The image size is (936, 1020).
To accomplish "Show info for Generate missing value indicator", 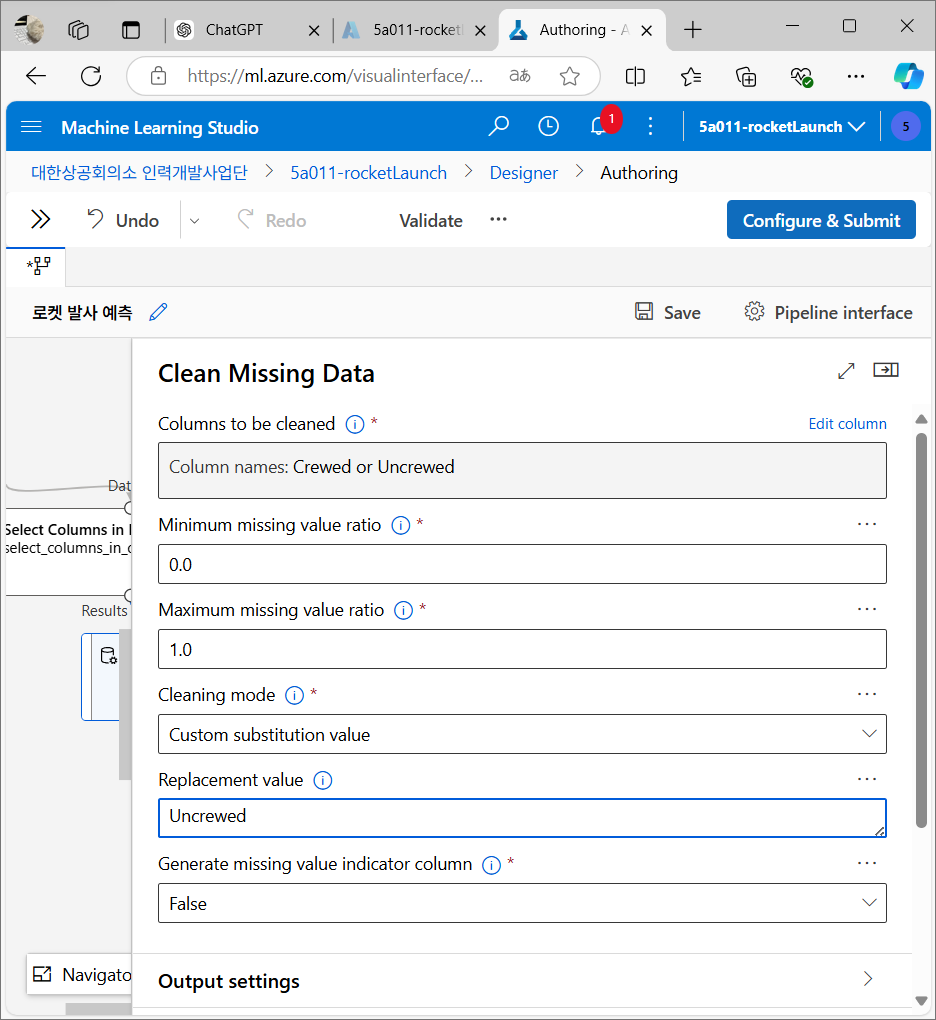I will 491,865.
